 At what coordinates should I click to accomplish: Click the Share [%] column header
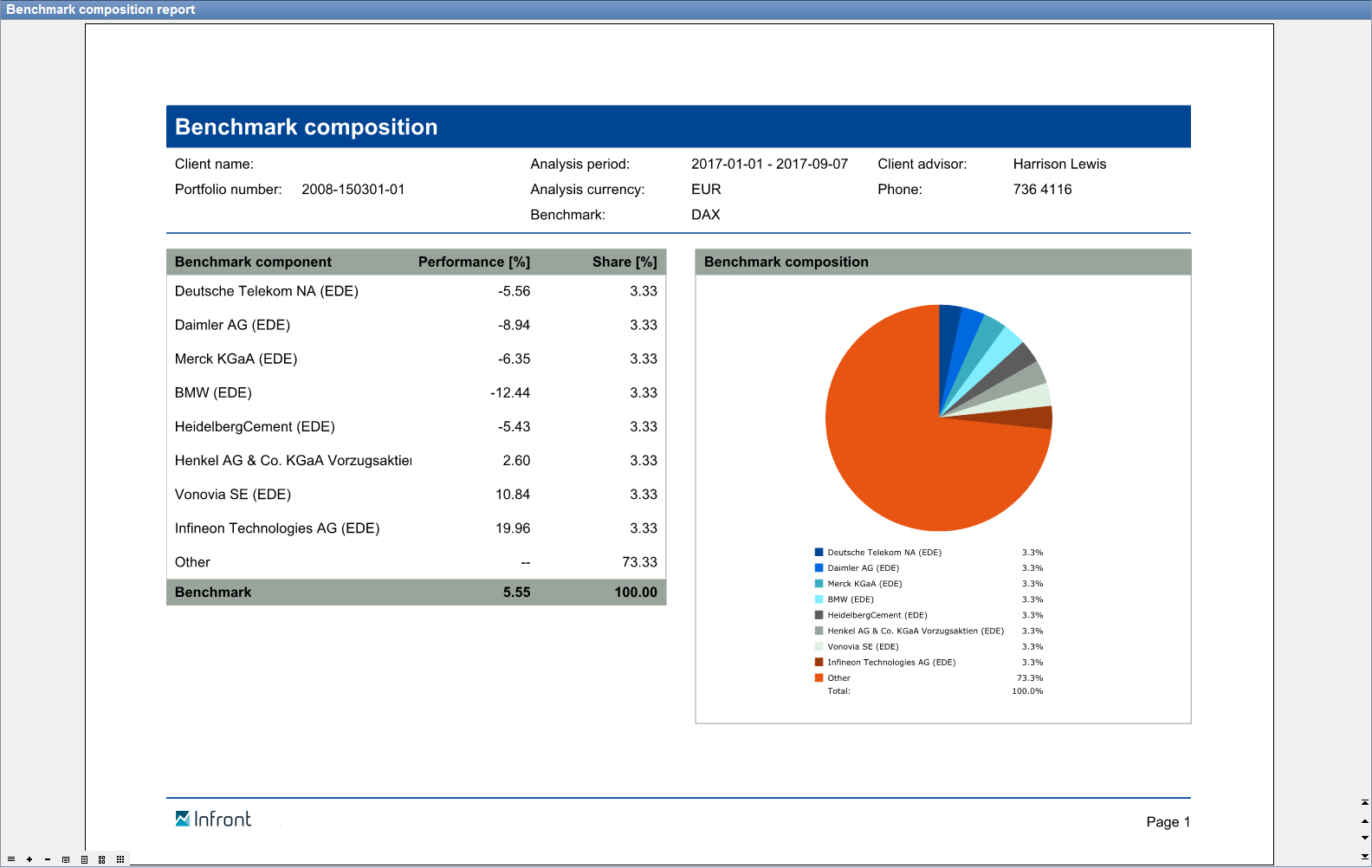click(x=625, y=262)
